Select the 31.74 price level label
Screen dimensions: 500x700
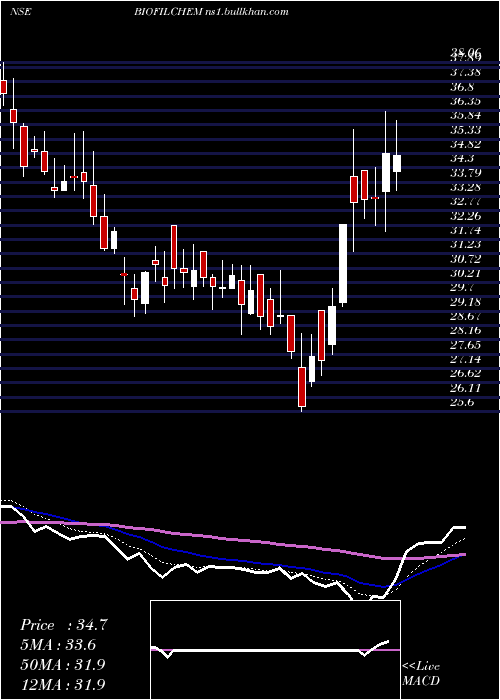pos(466,230)
